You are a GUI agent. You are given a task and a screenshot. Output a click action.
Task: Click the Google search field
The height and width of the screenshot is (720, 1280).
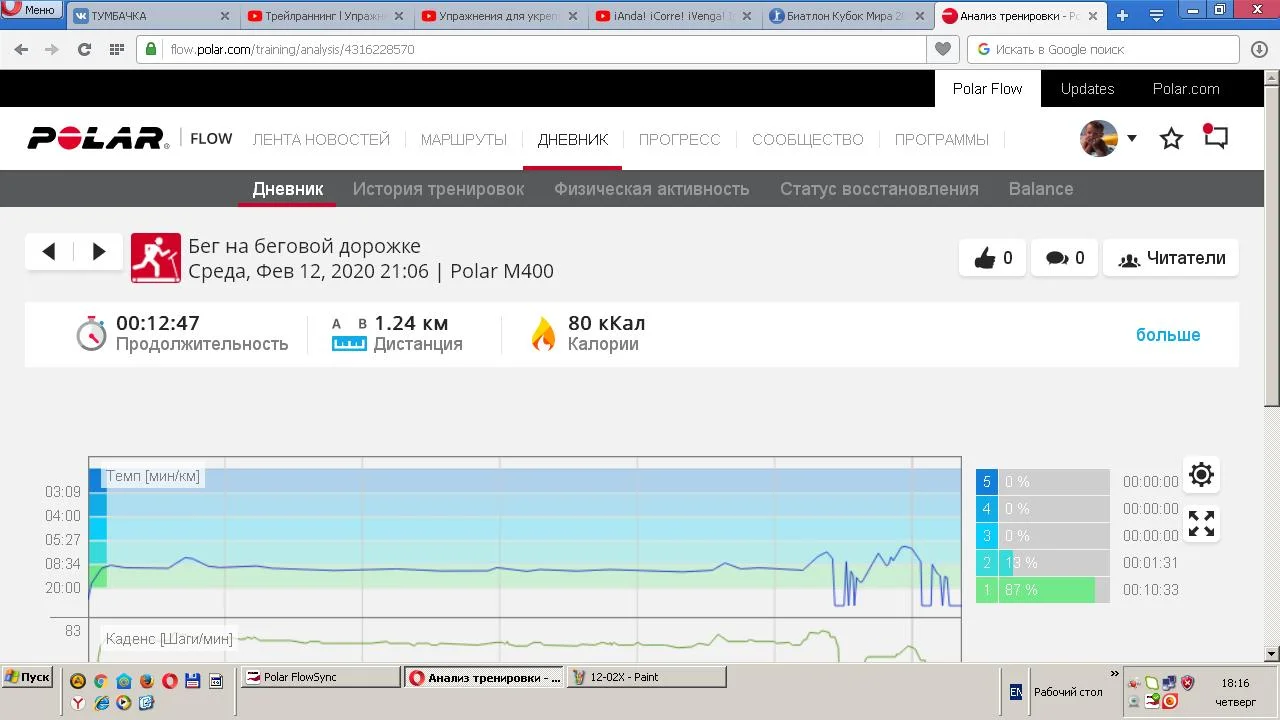[1104, 49]
